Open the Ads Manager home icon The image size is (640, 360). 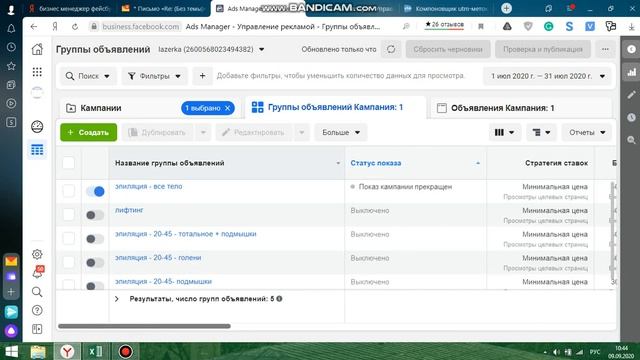coord(37,49)
